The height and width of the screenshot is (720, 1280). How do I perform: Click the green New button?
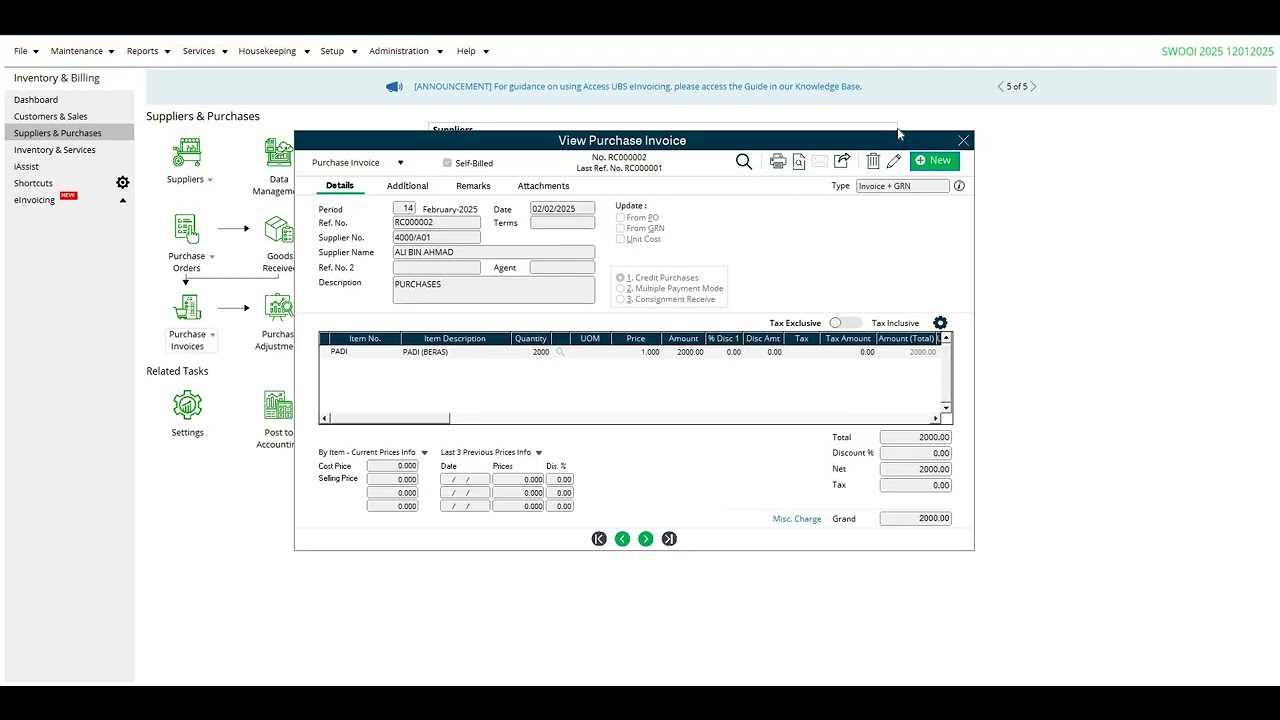[934, 161]
